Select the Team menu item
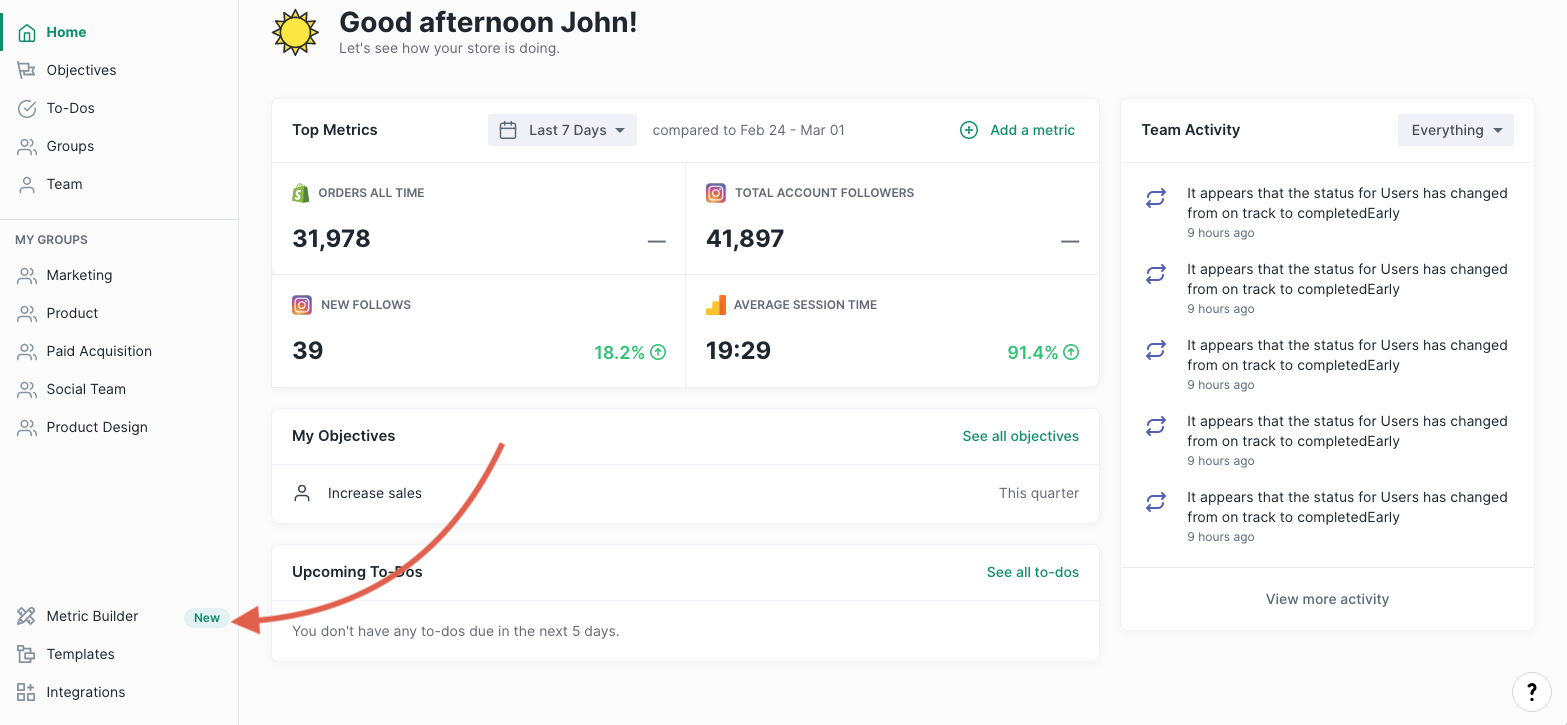The width and height of the screenshot is (1567, 725). coord(64,184)
